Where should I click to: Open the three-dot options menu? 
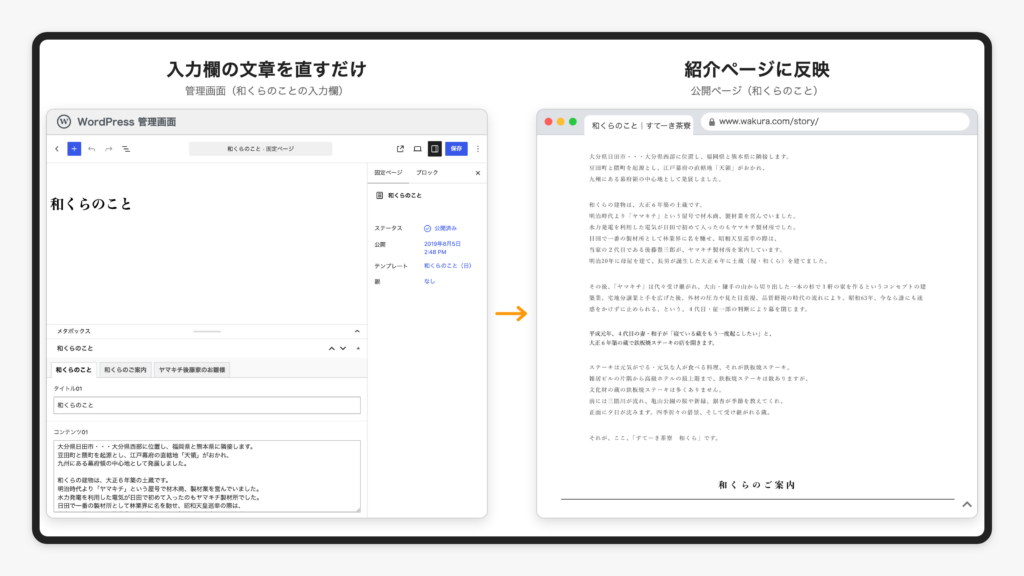[478, 149]
